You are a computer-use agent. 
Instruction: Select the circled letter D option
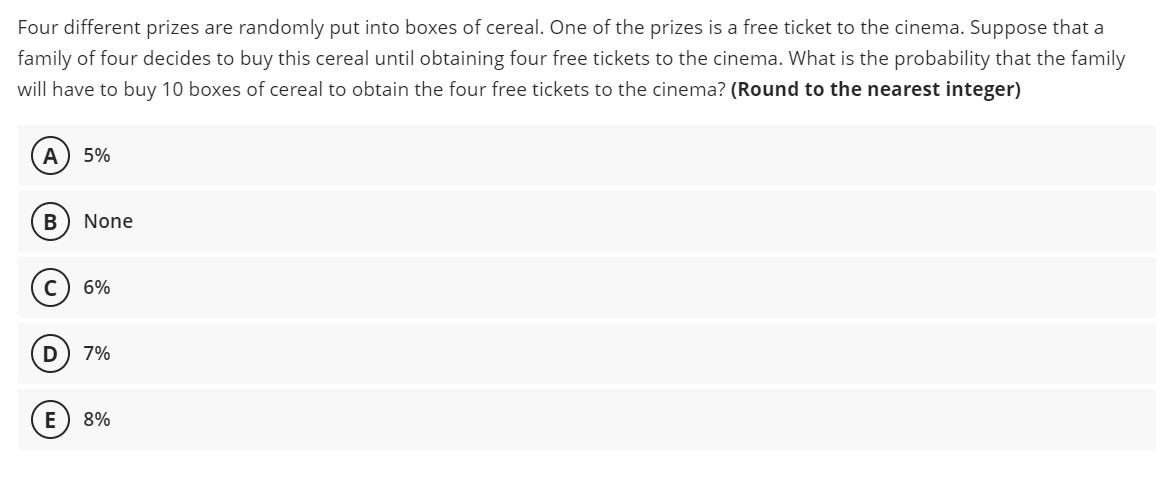[50, 354]
